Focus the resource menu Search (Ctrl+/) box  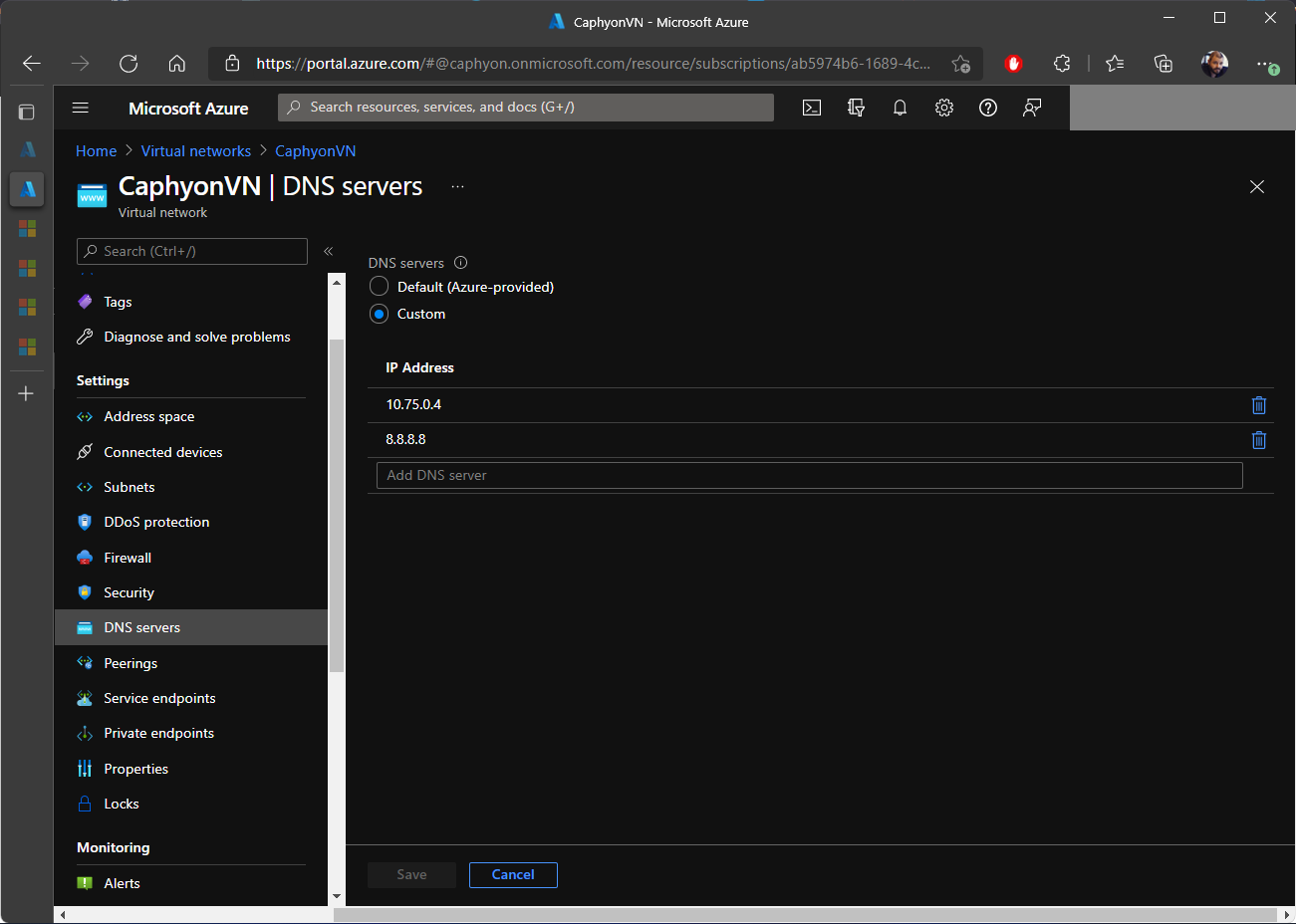[x=192, y=251]
